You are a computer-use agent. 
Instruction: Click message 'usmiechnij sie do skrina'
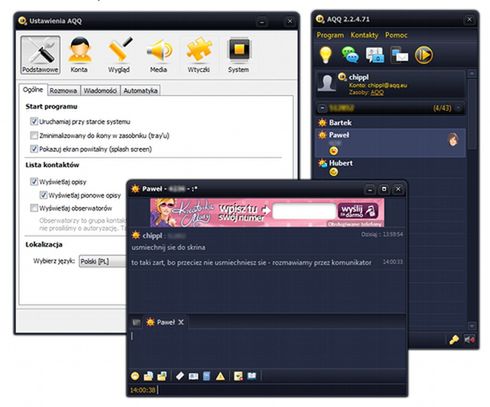(x=168, y=247)
